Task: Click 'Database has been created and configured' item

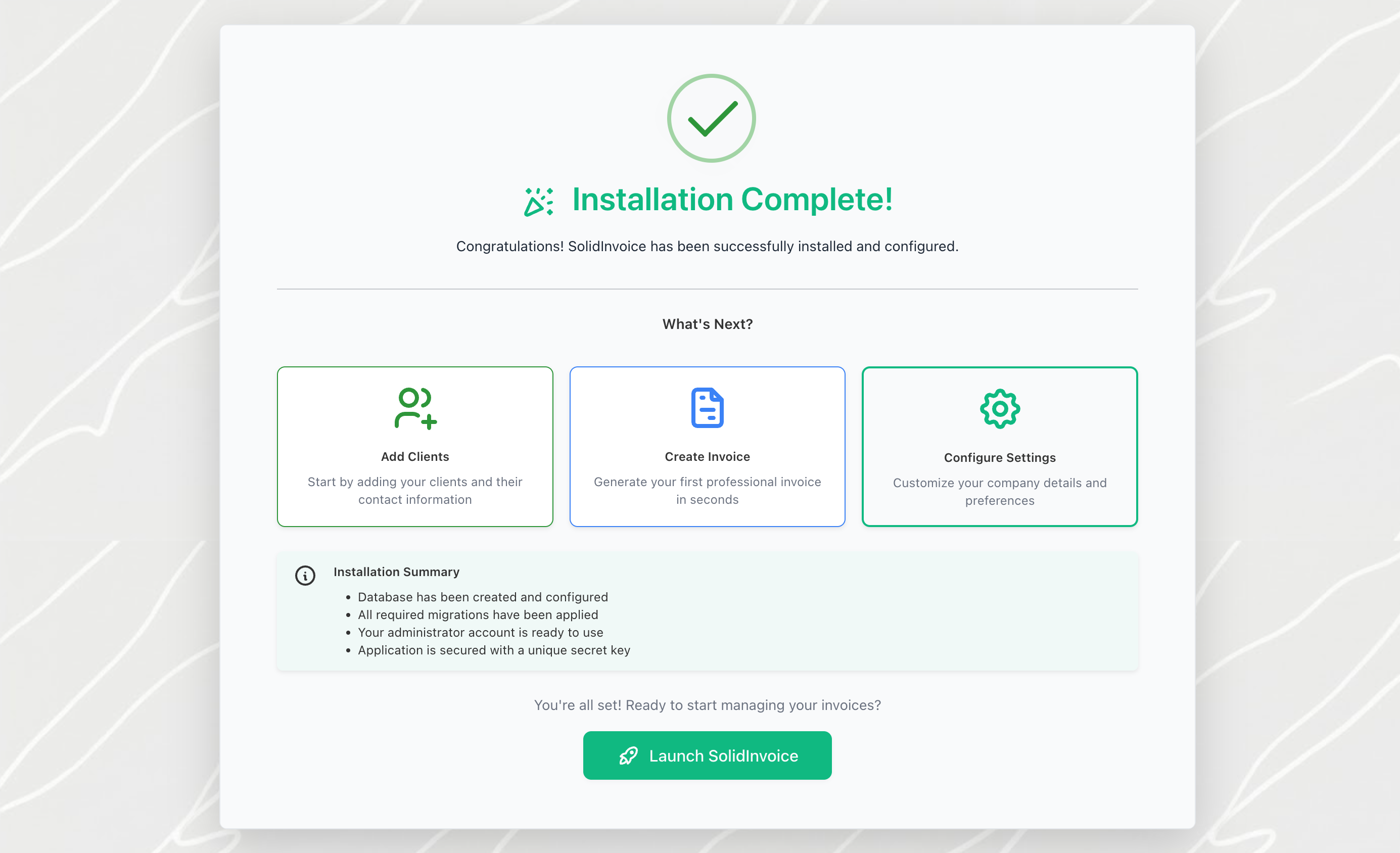Action: (482, 597)
